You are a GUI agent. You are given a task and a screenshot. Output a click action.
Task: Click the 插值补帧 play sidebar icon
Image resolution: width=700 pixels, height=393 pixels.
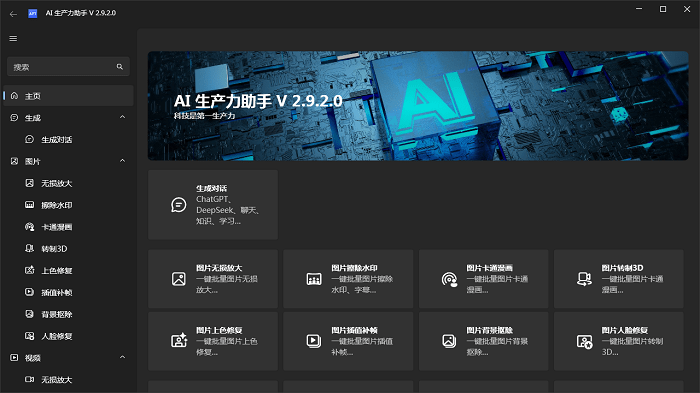click(29, 292)
